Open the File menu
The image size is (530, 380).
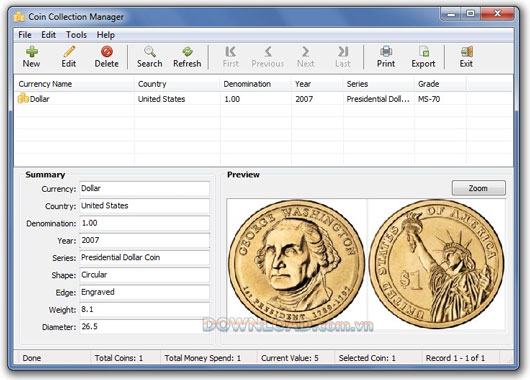point(25,35)
